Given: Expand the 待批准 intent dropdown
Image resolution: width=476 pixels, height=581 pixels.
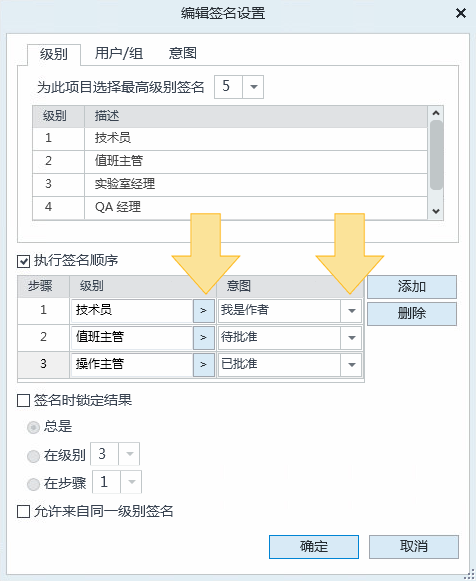Looking at the screenshot, I should coord(352,338).
